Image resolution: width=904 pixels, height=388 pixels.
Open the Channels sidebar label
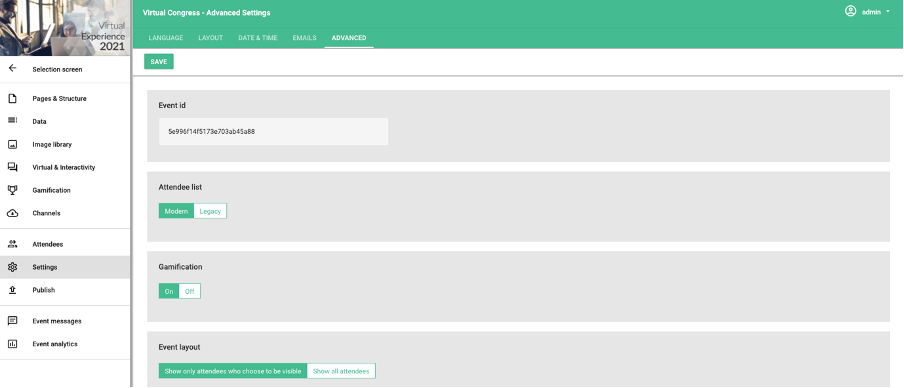[46, 213]
